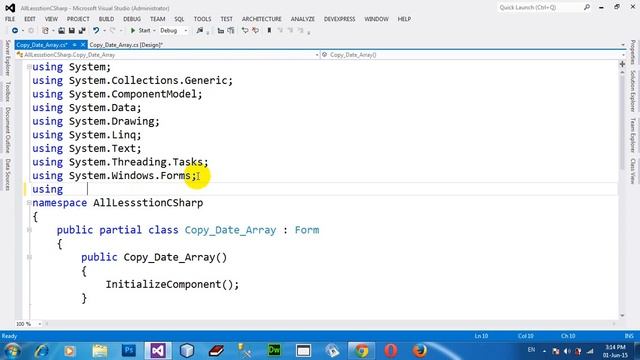Open the DEBUG menu
Image resolution: width=640 pixels, height=360 pixels.
132,19
